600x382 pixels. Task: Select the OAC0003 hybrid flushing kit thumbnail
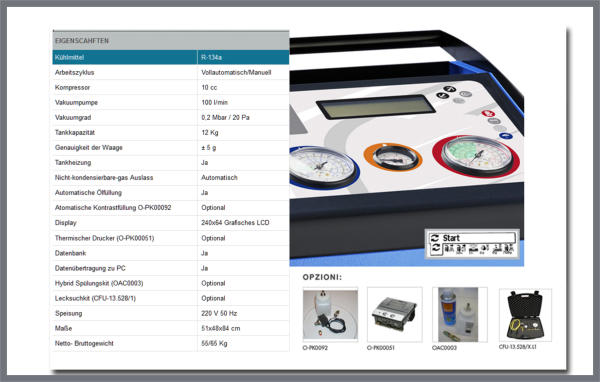pyautogui.click(x=460, y=315)
